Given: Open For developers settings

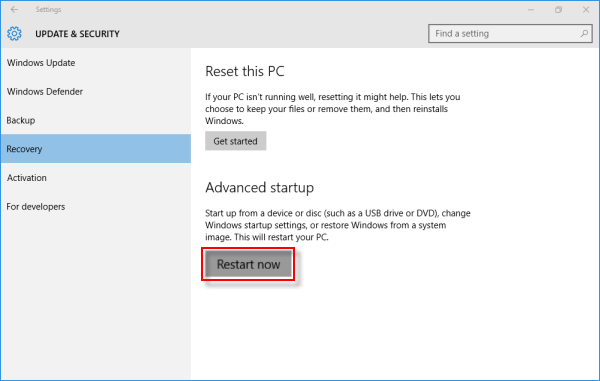Looking at the screenshot, I should point(96,207).
